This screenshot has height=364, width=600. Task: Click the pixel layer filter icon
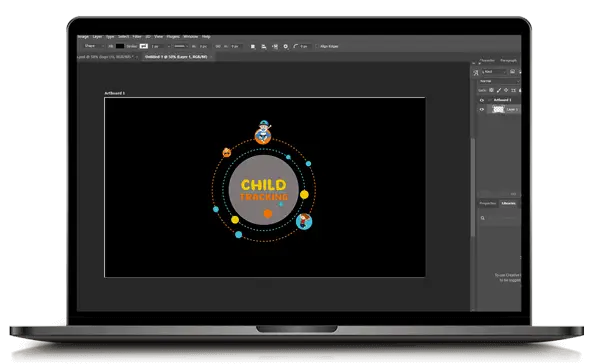(512, 72)
